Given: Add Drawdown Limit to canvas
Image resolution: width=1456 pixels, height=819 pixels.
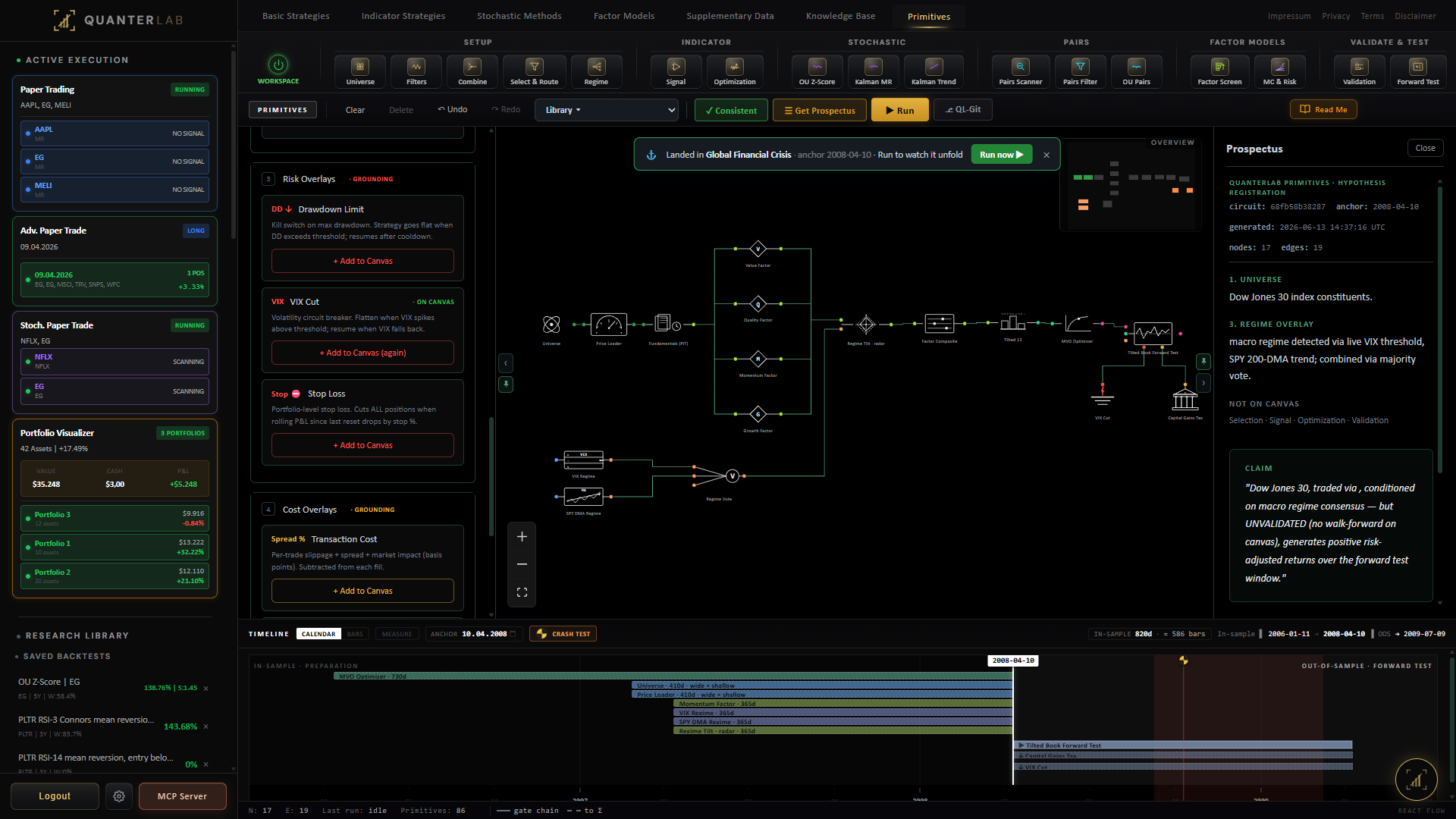Looking at the screenshot, I should coord(362,261).
